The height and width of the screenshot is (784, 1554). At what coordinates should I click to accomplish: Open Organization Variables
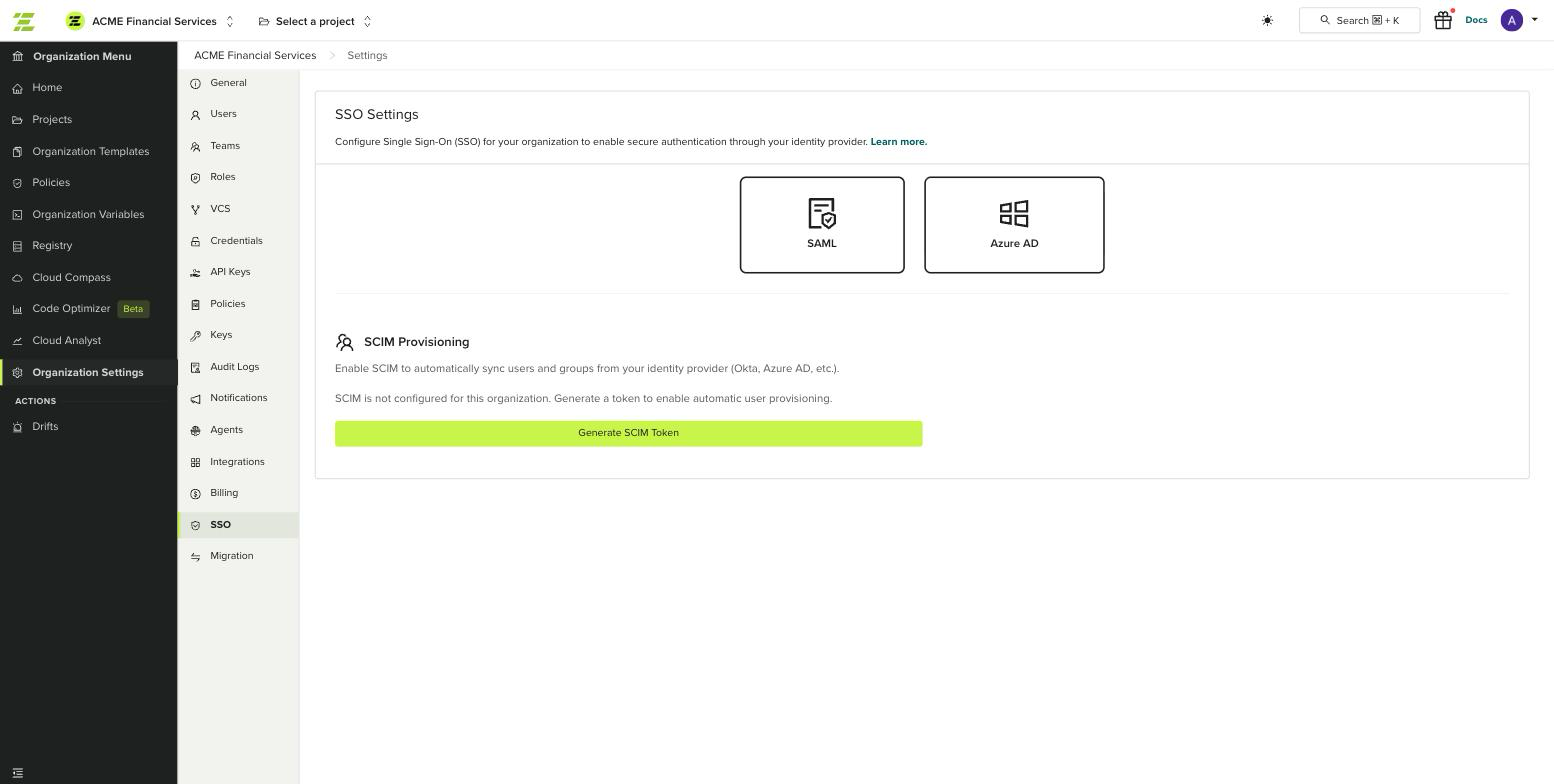[88, 215]
